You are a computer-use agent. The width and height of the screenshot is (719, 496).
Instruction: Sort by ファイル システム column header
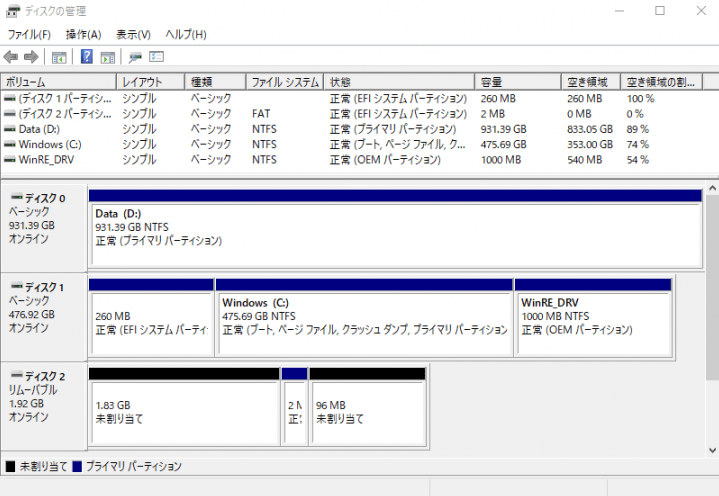285,82
